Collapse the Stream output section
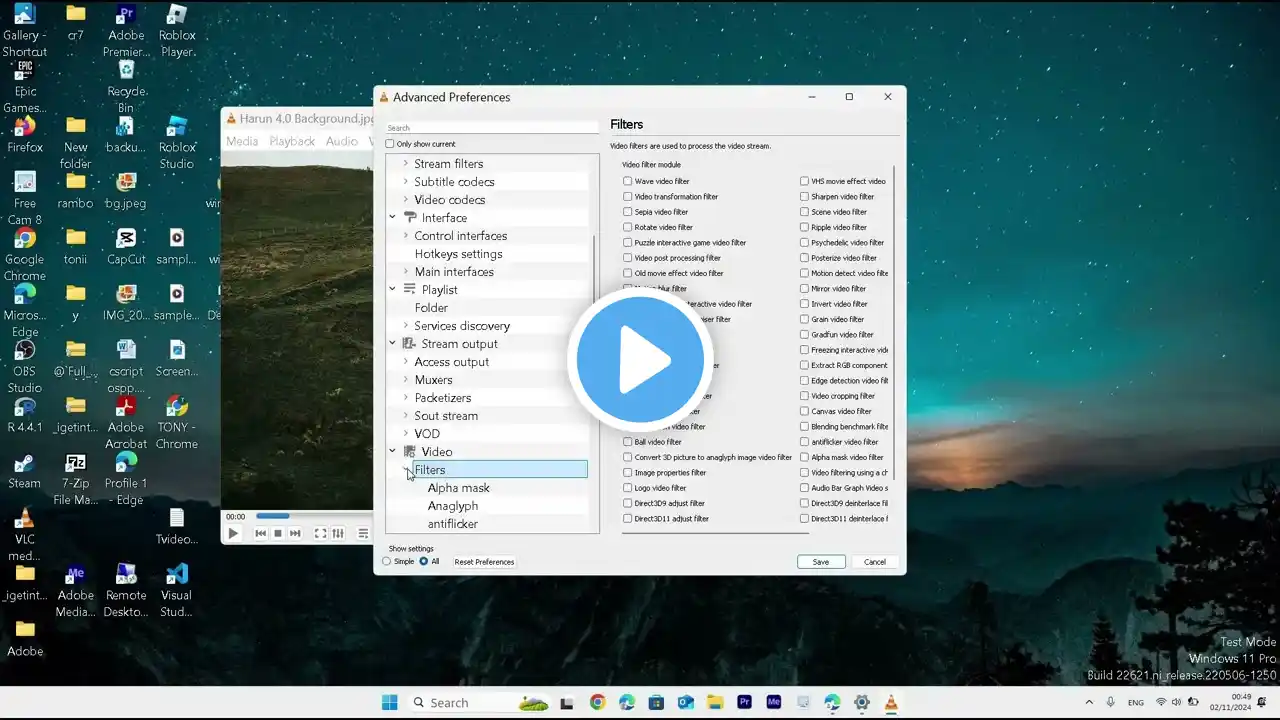 (393, 344)
